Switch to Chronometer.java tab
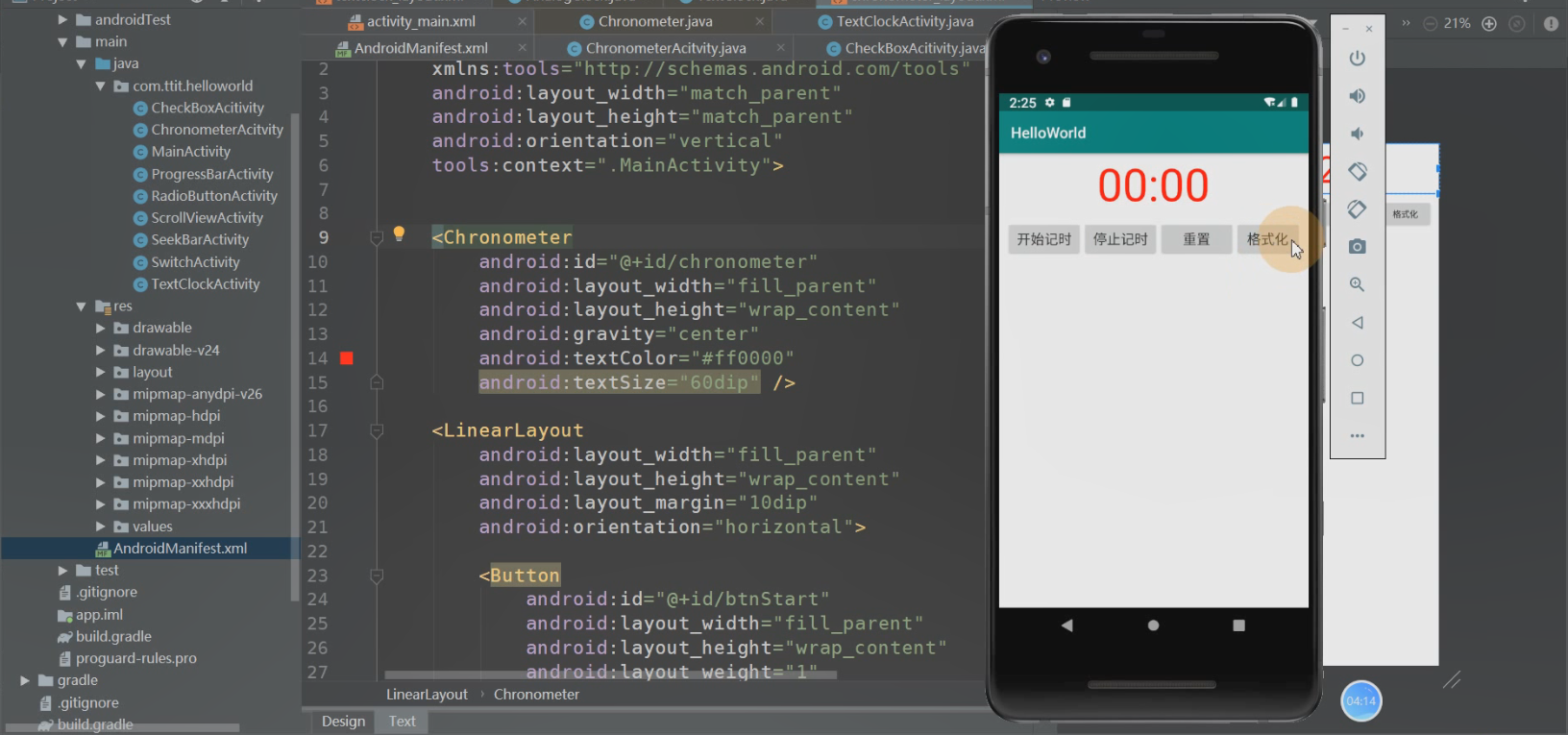 click(655, 21)
